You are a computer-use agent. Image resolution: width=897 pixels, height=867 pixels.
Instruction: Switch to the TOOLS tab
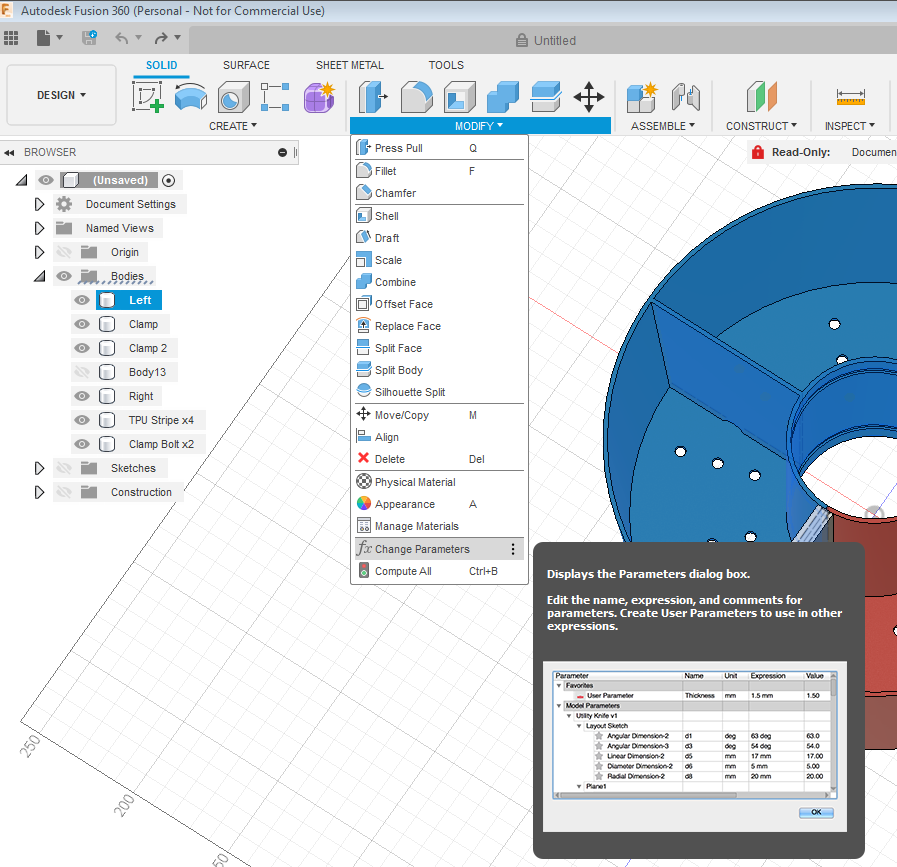click(446, 65)
